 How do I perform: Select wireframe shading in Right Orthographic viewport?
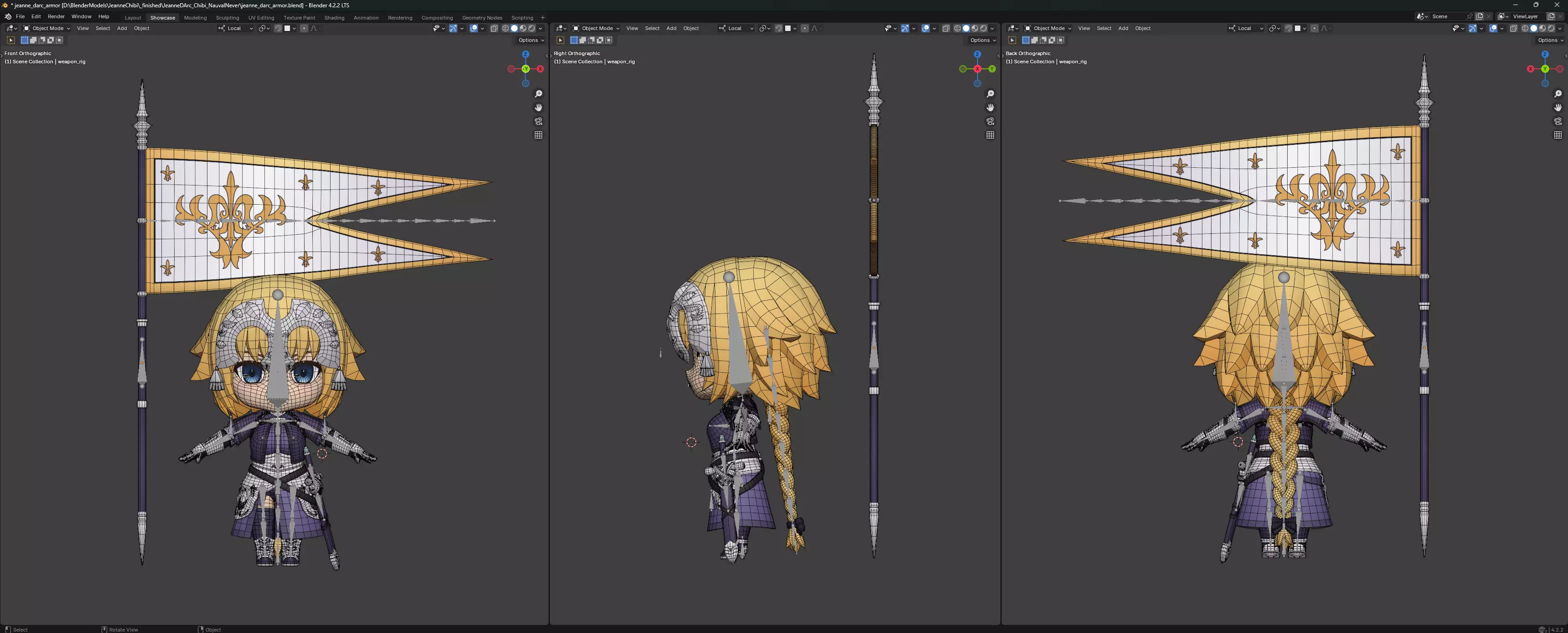(x=957, y=28)
